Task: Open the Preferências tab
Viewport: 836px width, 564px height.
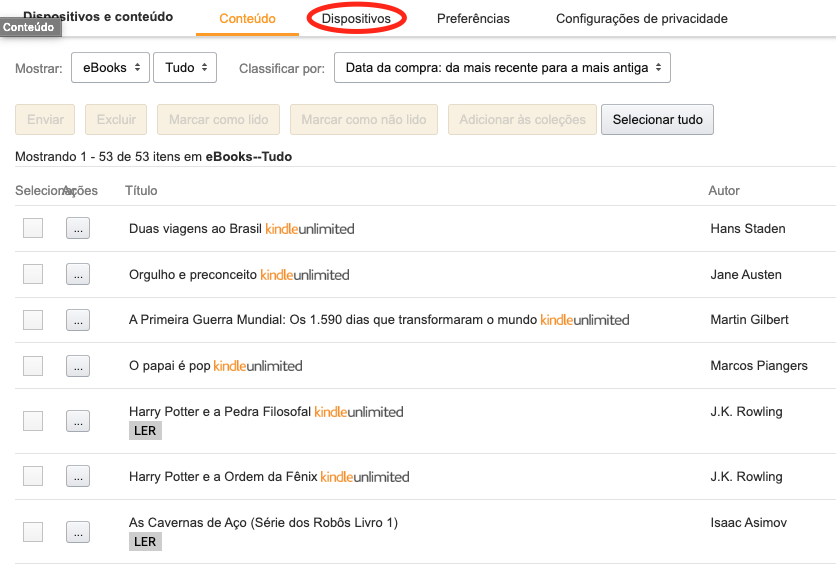Action: point(473,19)
